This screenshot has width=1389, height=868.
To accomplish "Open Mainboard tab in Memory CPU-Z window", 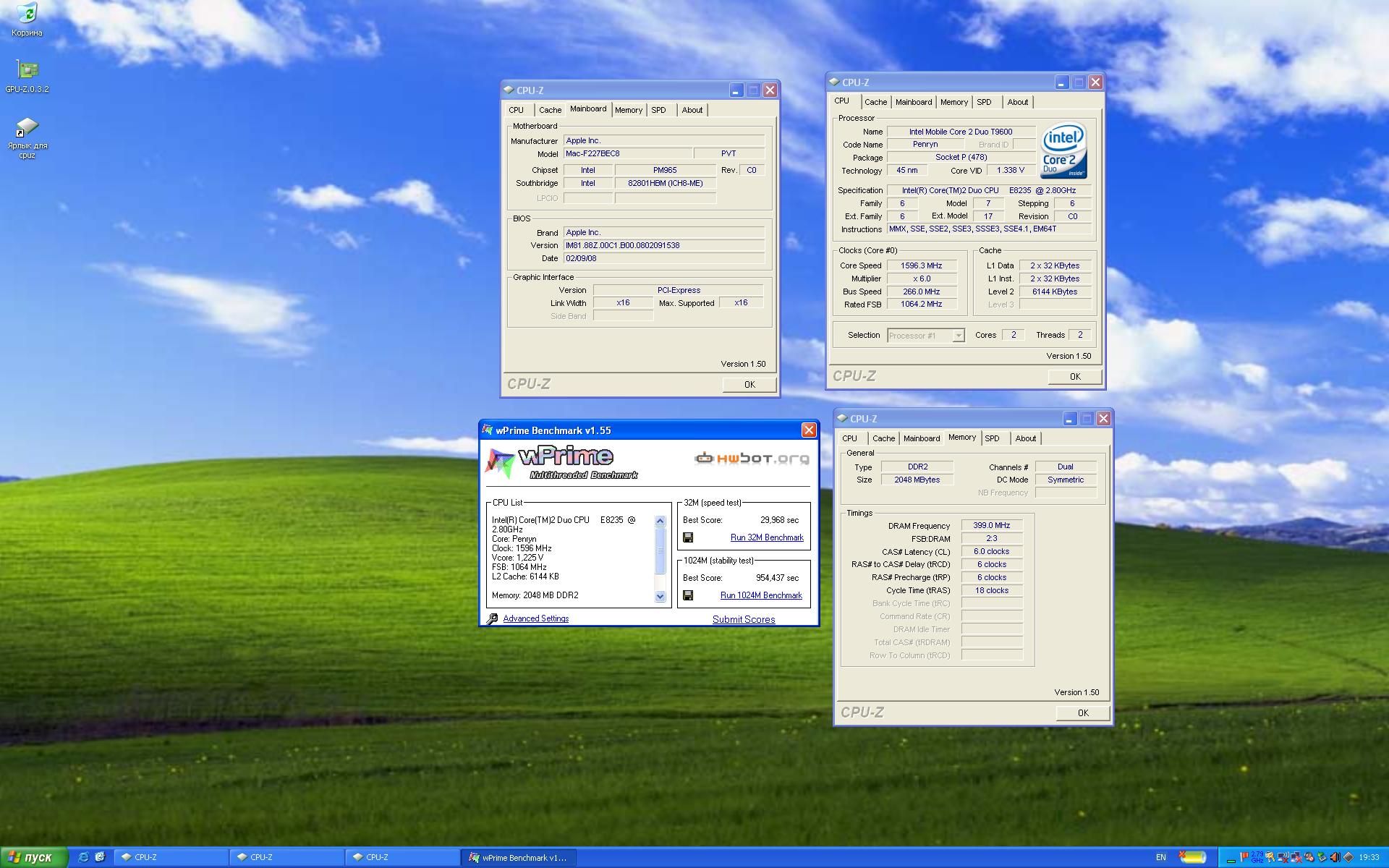I will pyautogui.click(x=922, y=438).
